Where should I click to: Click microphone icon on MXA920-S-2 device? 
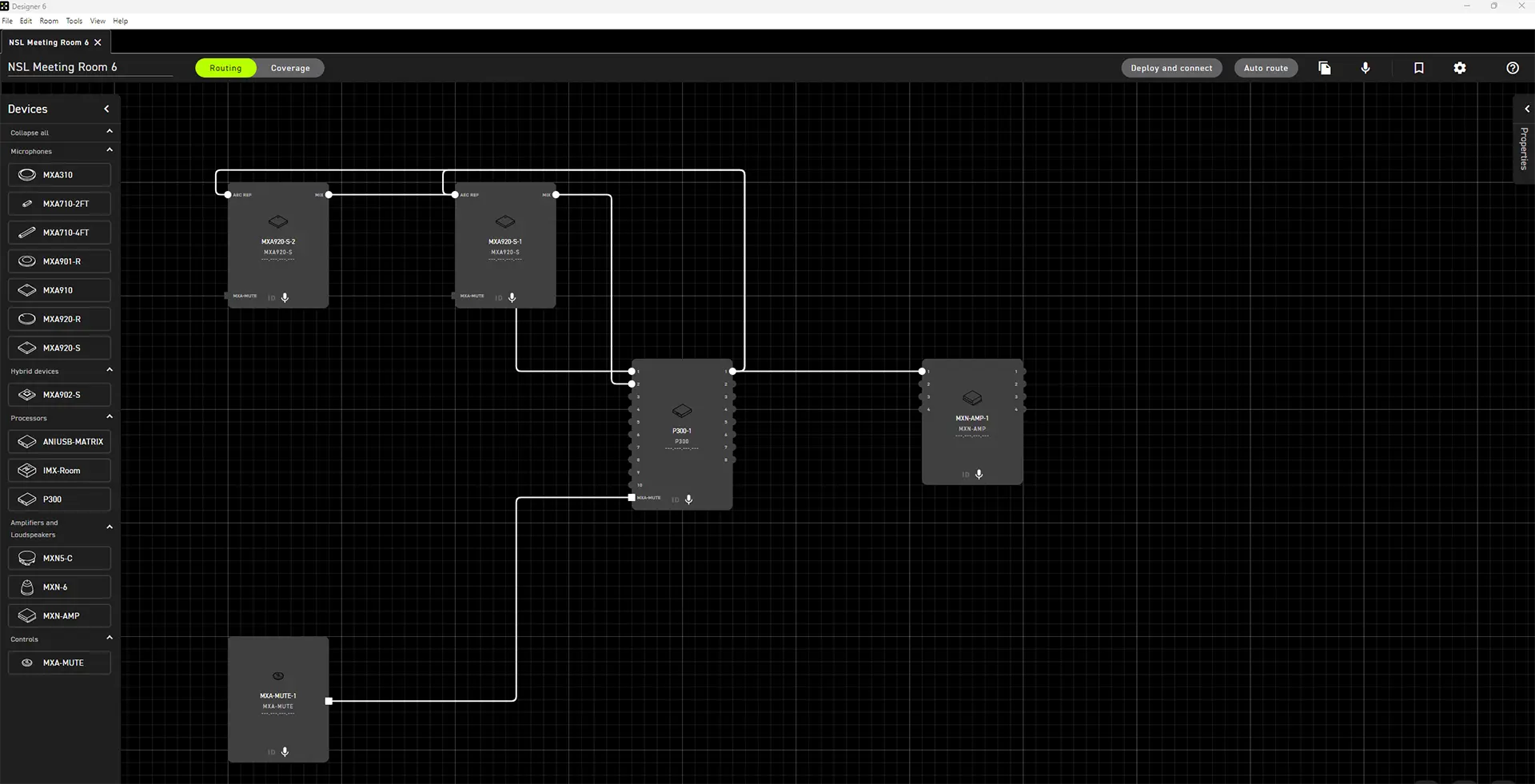(285, 297)
